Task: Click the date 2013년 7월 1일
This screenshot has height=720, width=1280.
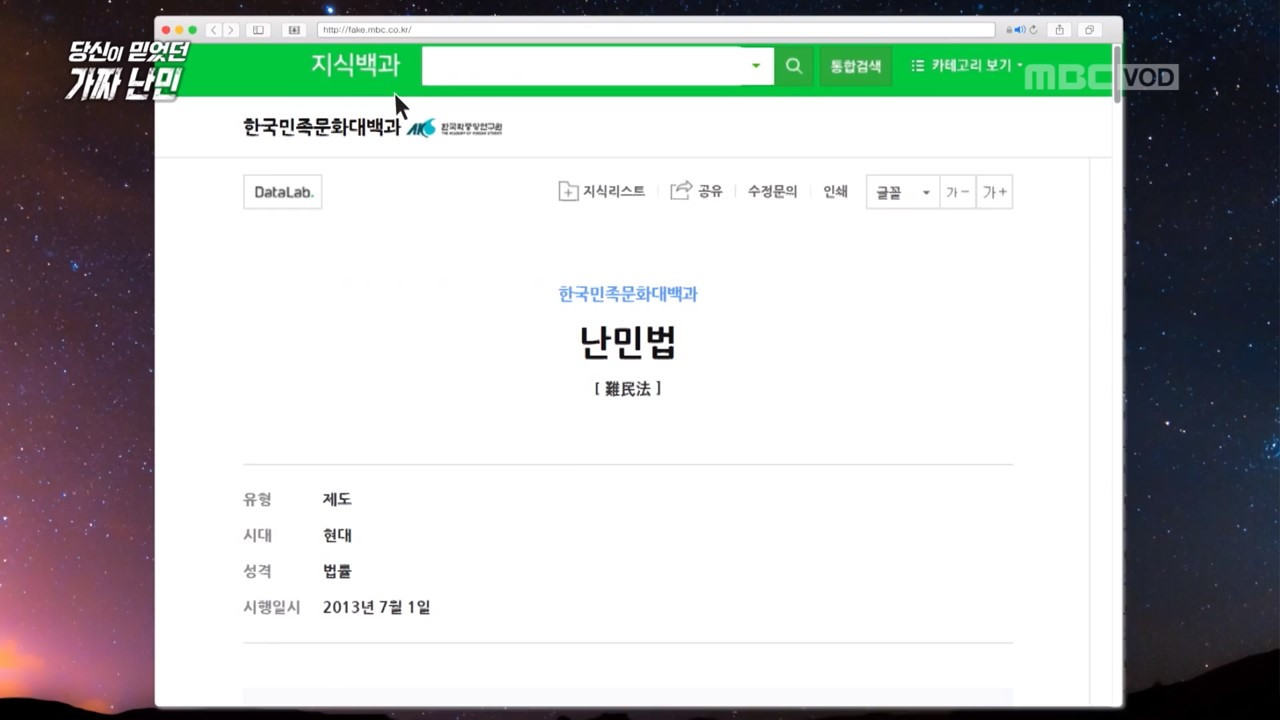Action: 376,607
